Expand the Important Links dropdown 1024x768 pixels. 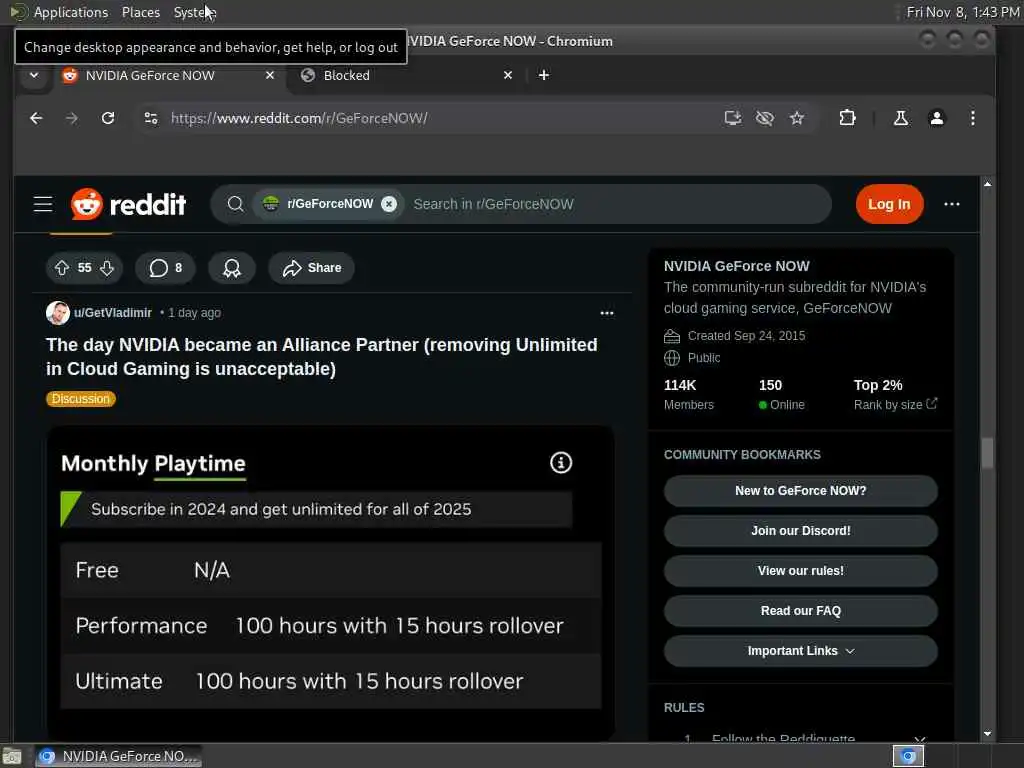coord(801,651)
